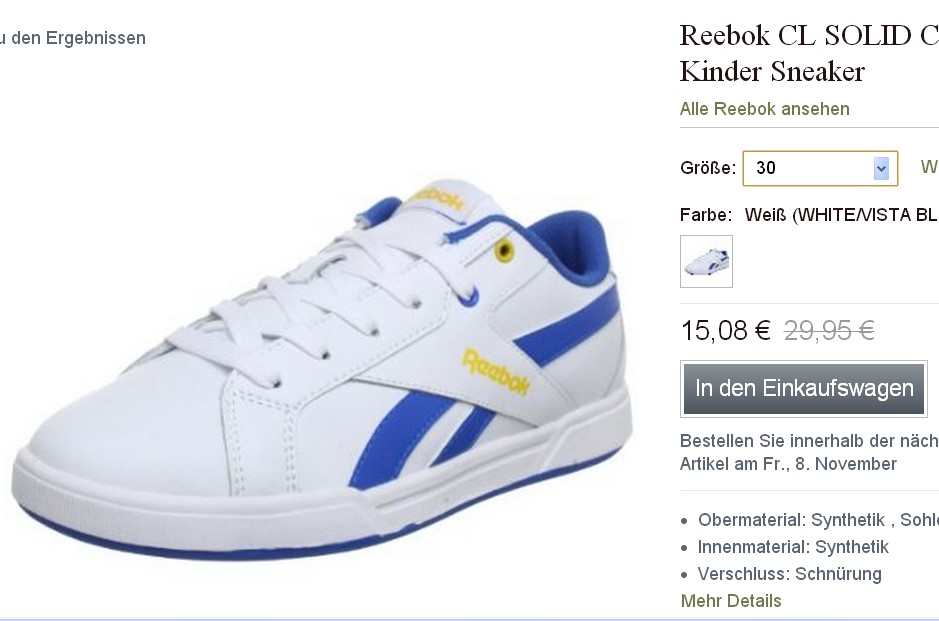Click the Reebok CL SOLID product title
Screen dimensions: 939x621
click(x=808, y=53)
